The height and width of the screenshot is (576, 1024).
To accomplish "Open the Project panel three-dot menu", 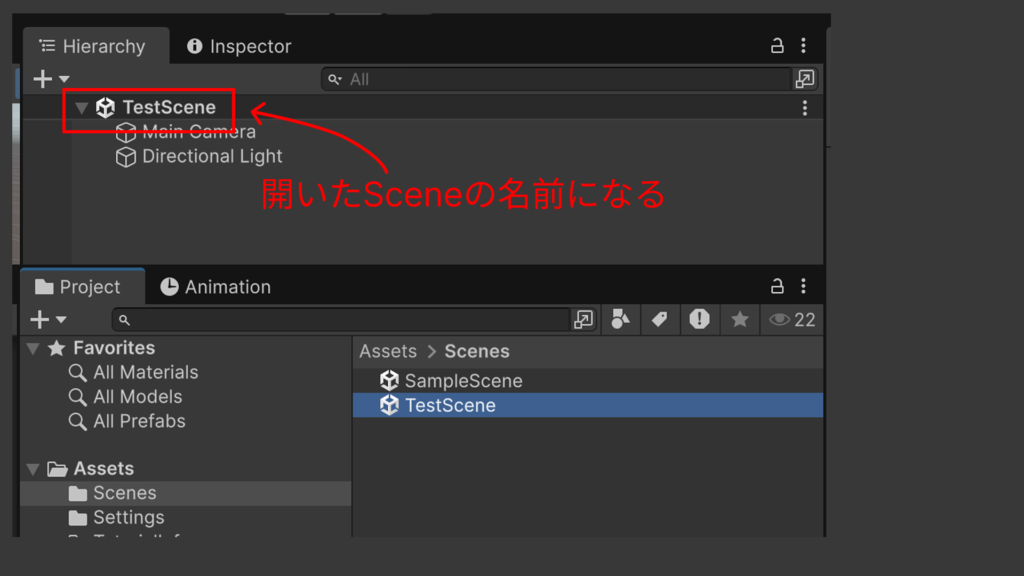I will (x=804, y=287).
